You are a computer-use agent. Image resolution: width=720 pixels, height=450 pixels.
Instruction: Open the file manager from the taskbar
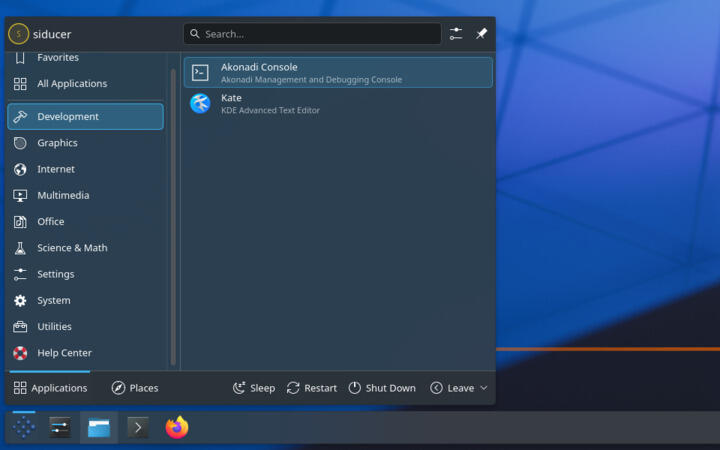click(99, 428)
